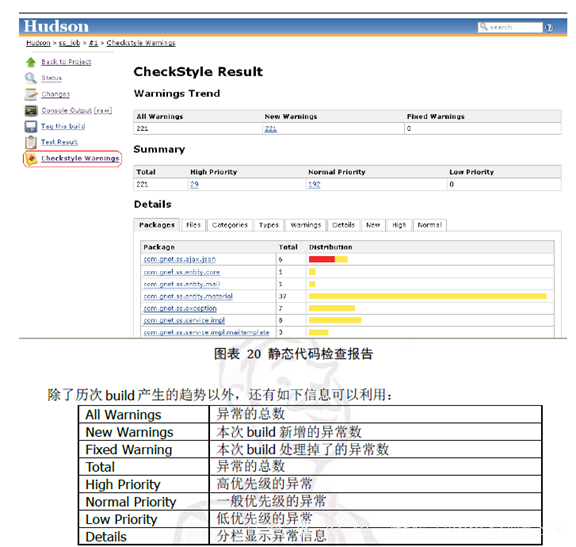Screen dimensions: 576x547
Task: Open the 29 High Priority link
Action: click(194, 184)
